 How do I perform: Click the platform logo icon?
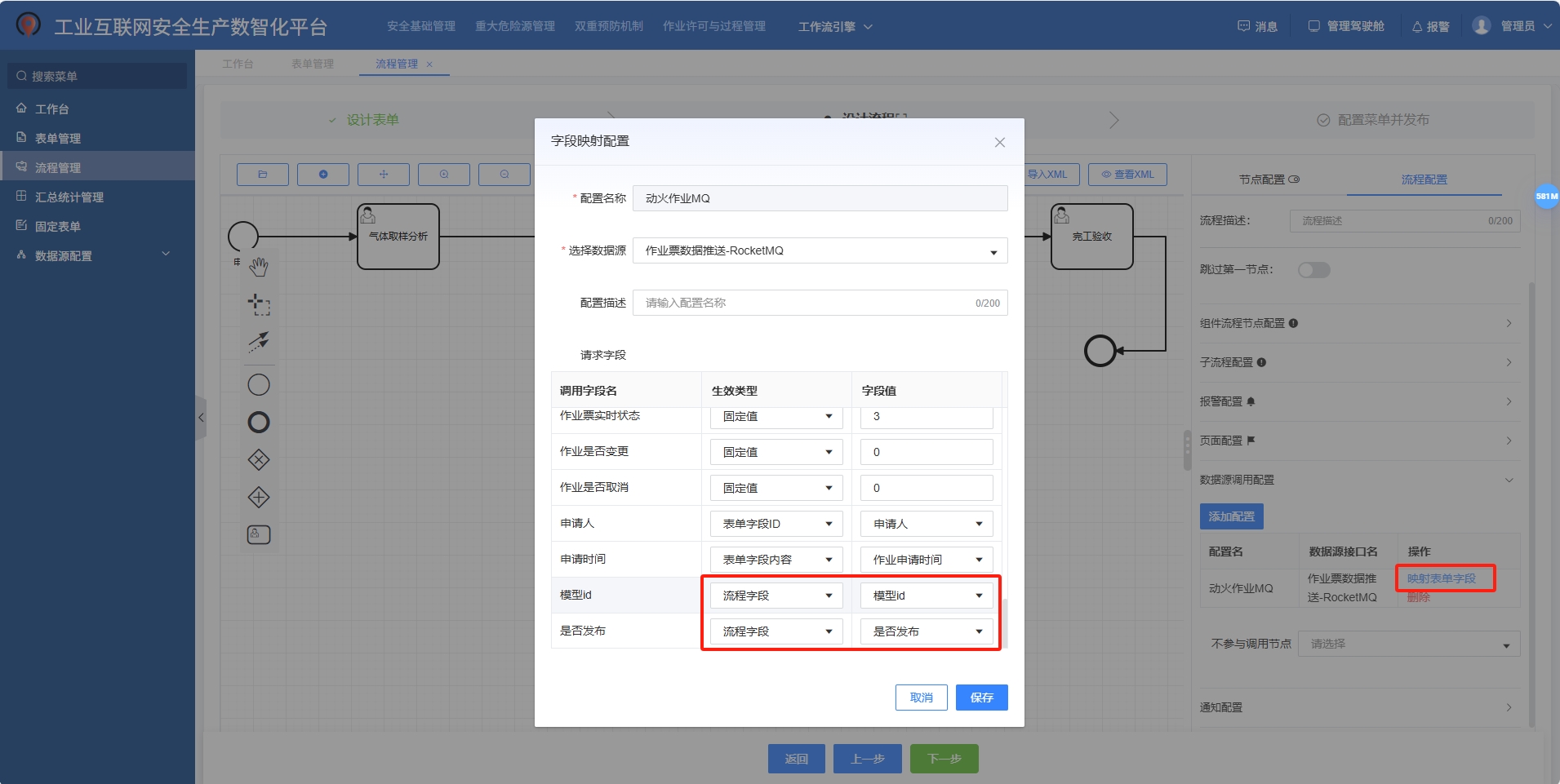coord(29,25)
